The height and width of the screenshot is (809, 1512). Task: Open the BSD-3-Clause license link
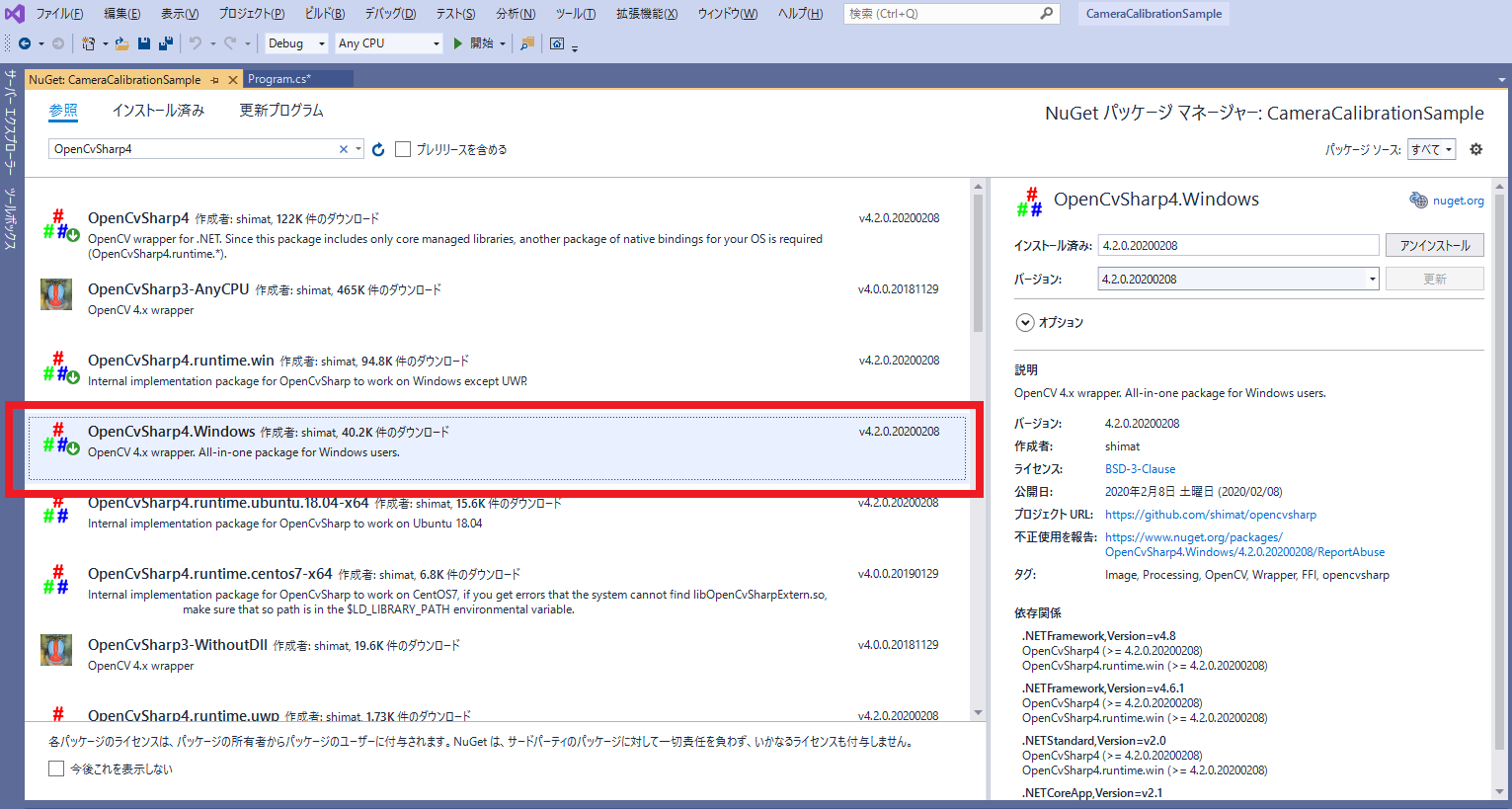click(1140, 469)
